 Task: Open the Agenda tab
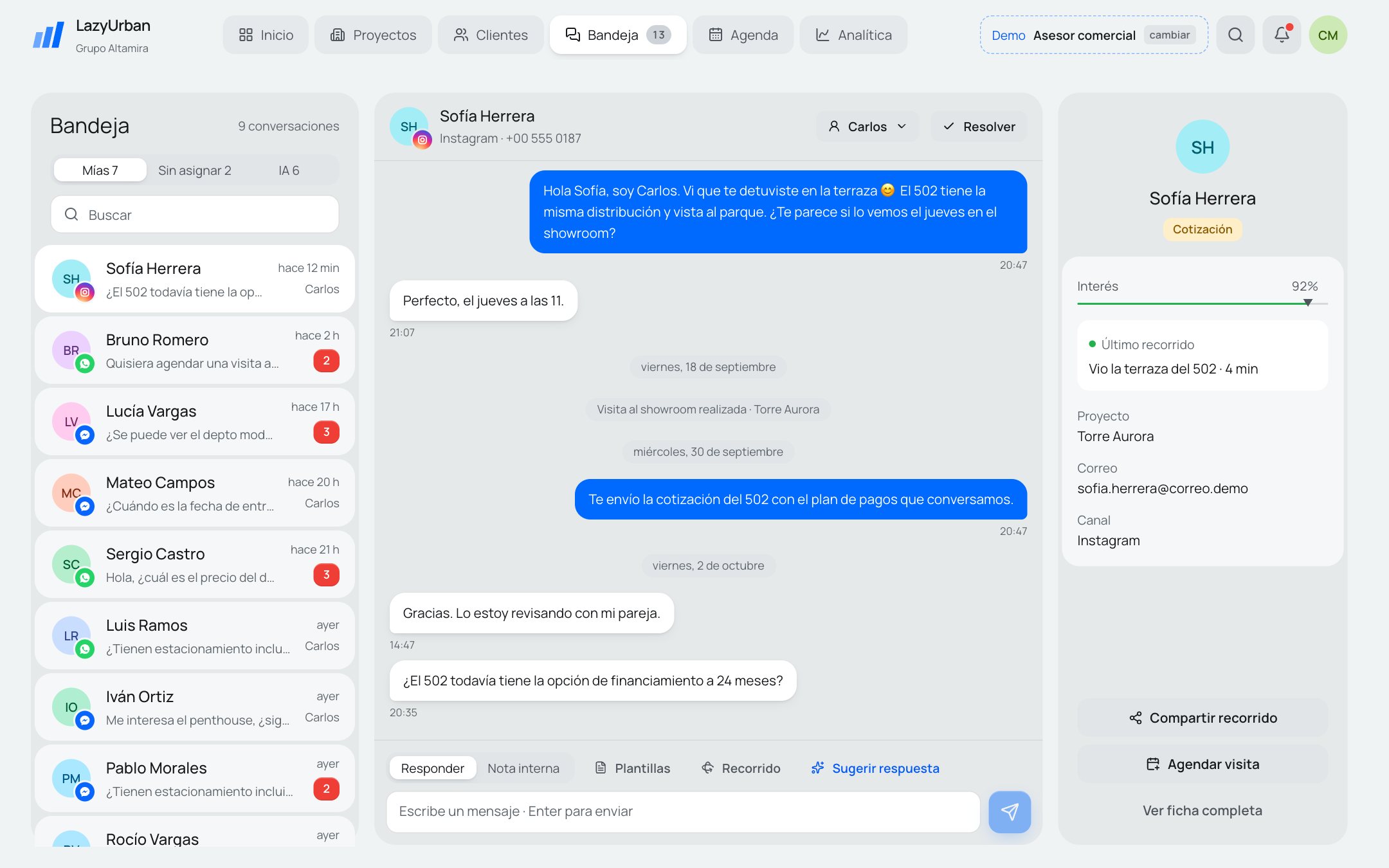point(743,35)
